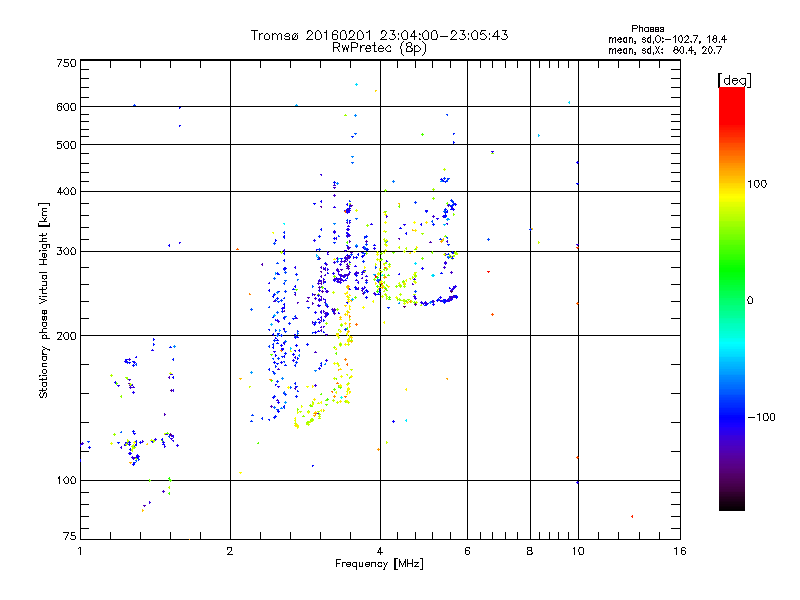
Task: Click the colorbar tick label '100'
Action: [757, 184]
